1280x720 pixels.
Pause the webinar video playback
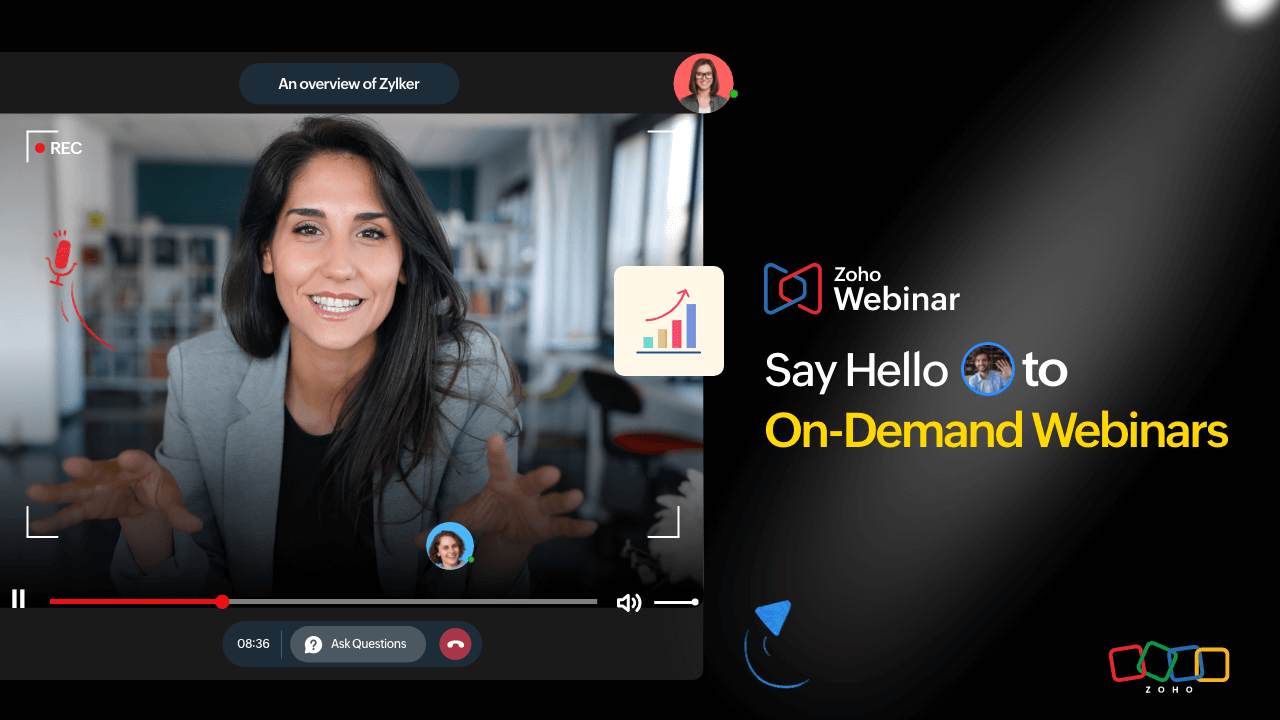coord(18,599)
